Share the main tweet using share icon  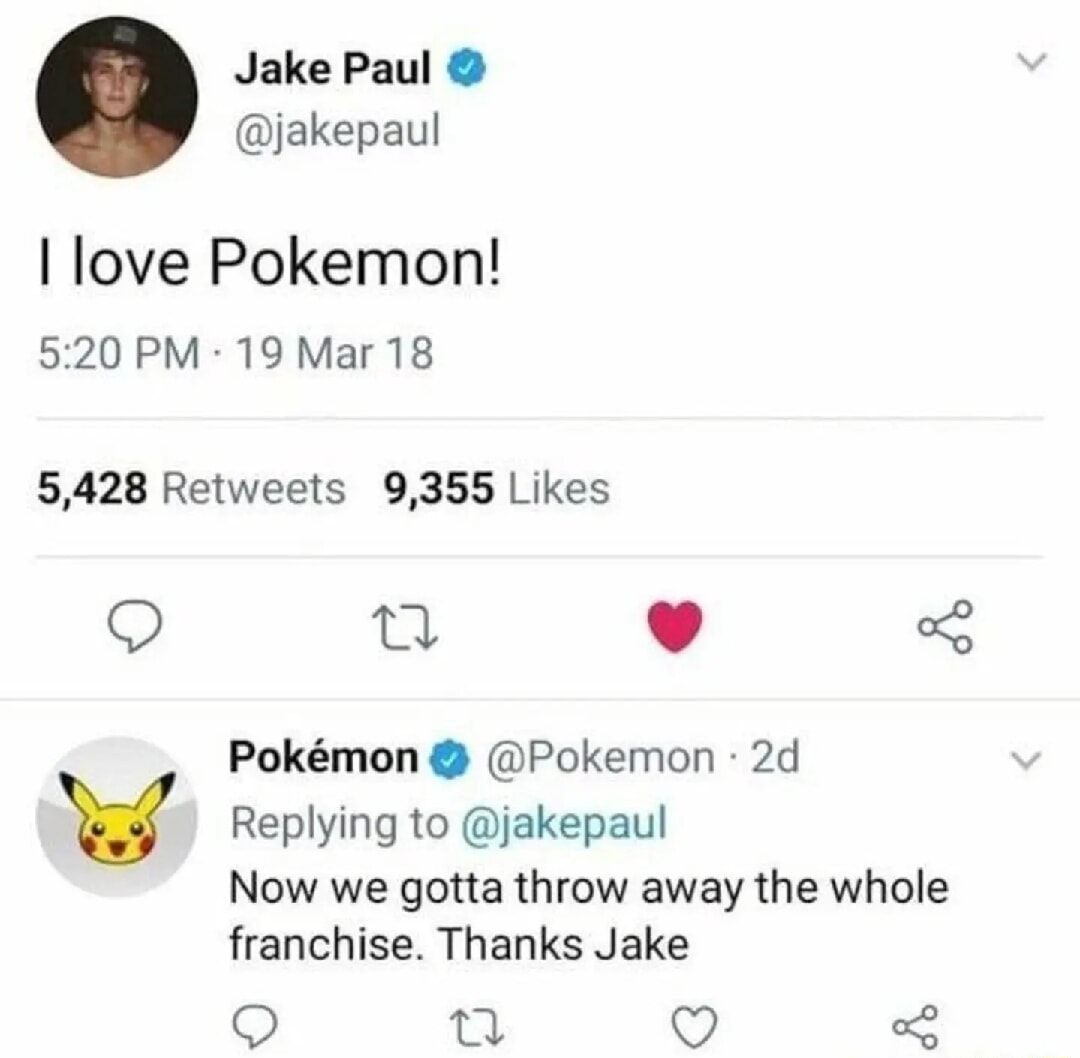(944, 628)
